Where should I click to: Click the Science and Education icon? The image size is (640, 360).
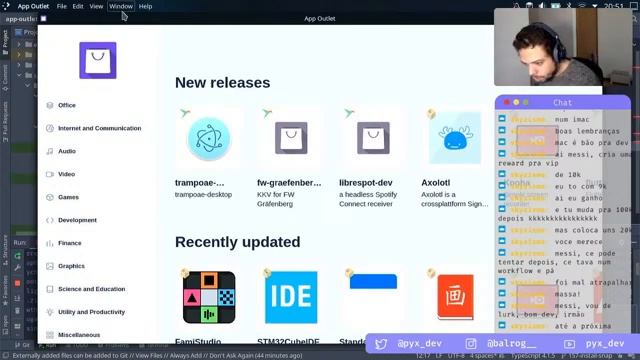(x=50, y=289)
